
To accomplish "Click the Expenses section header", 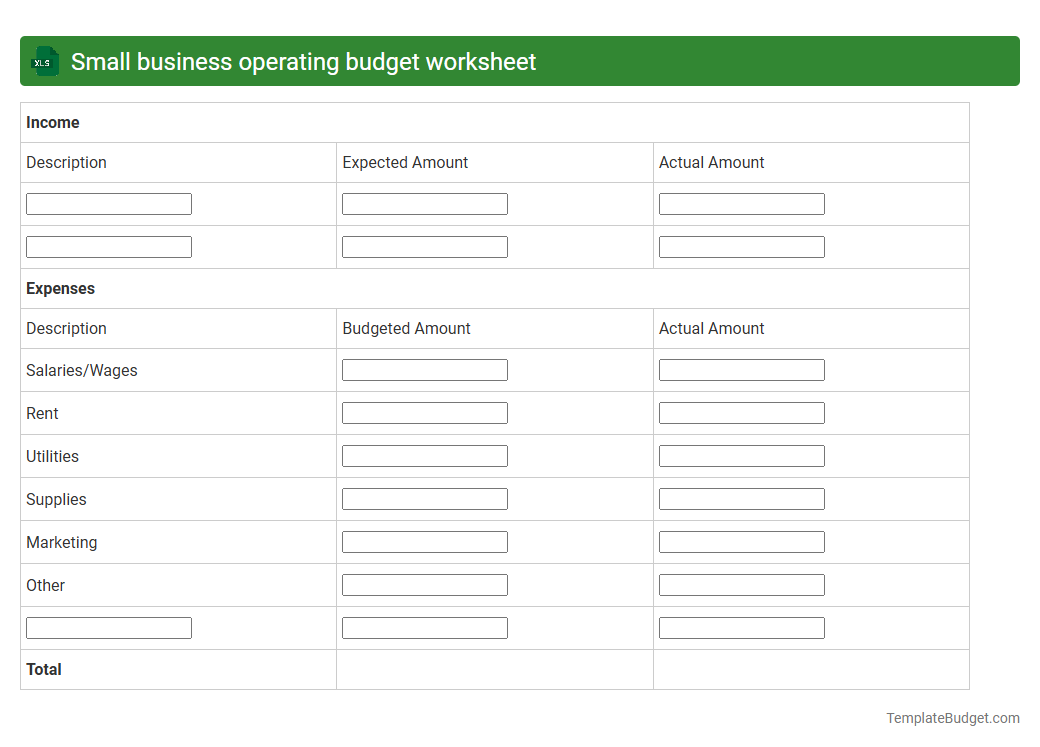I will point(60,288).
